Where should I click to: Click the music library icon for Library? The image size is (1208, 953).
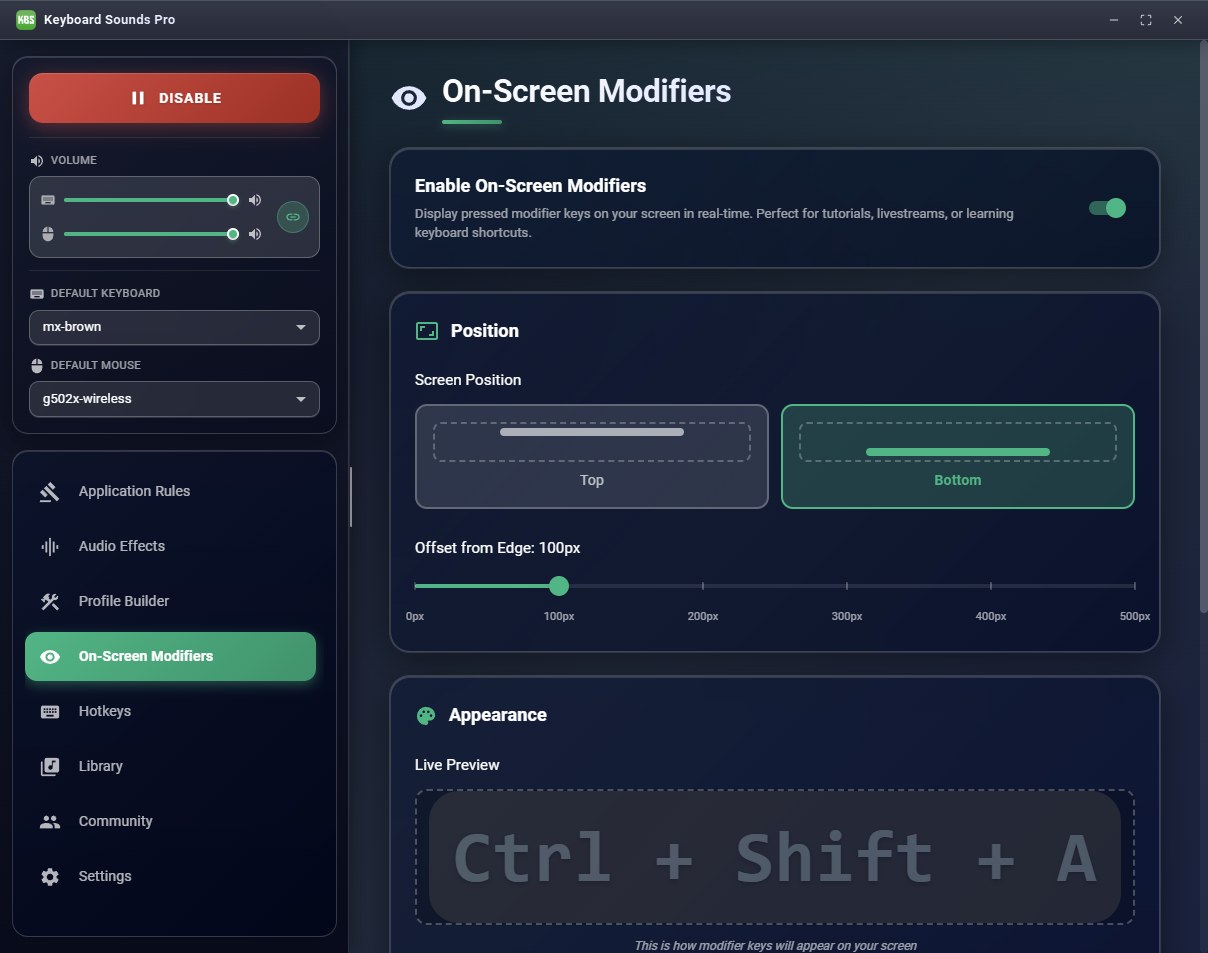coord(50,766)
